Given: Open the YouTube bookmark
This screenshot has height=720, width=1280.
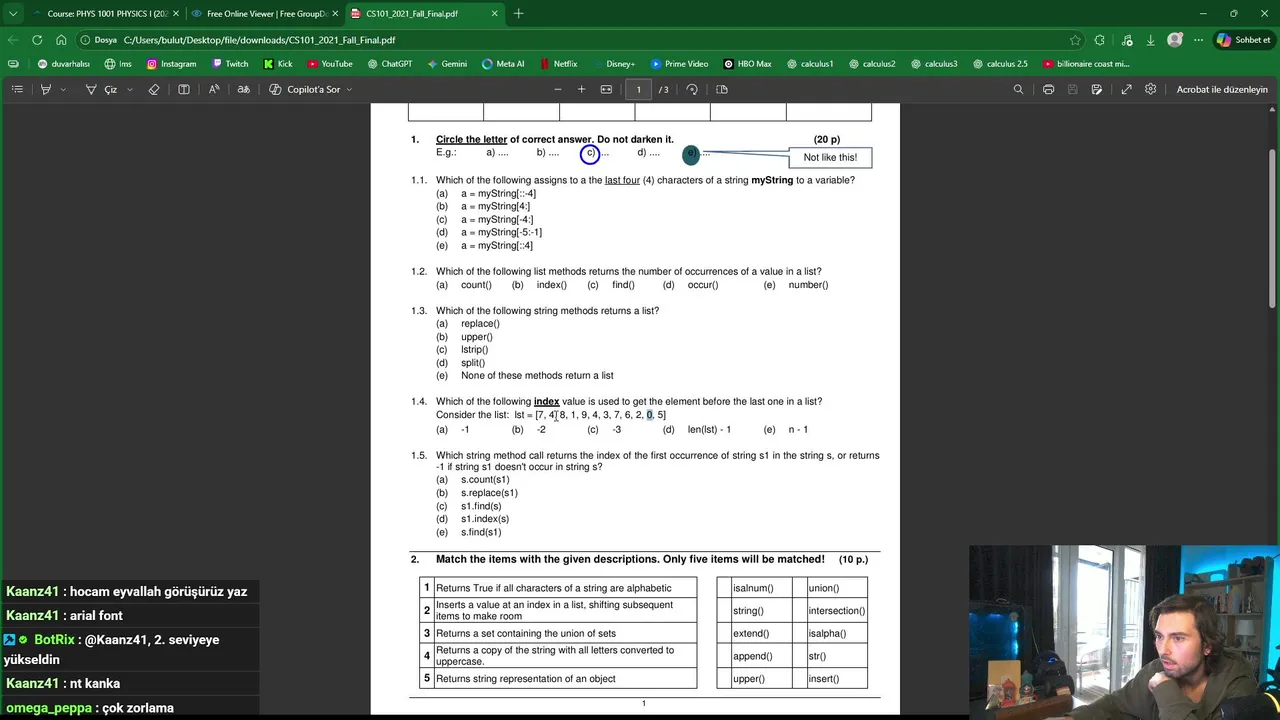Looking at the screenshot, I should pyautogui.click(x=330, y=64).
